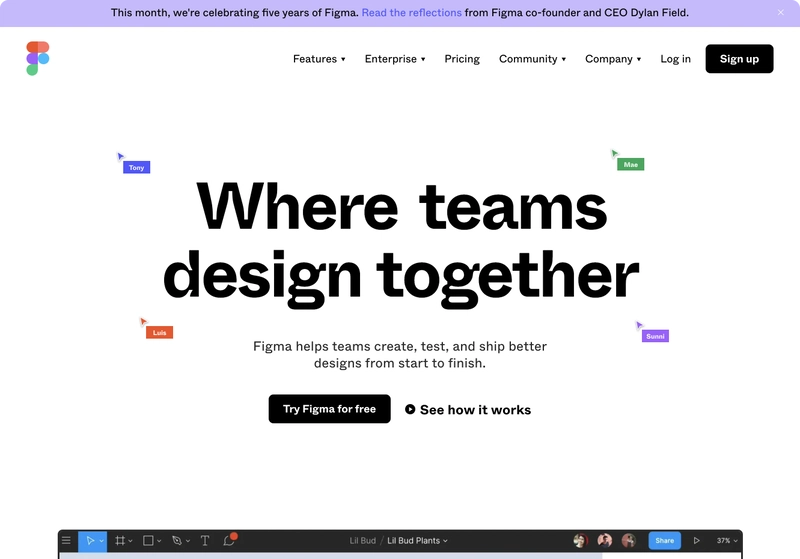Click the blue Share button
800x559 pixels.
(664, 540)
